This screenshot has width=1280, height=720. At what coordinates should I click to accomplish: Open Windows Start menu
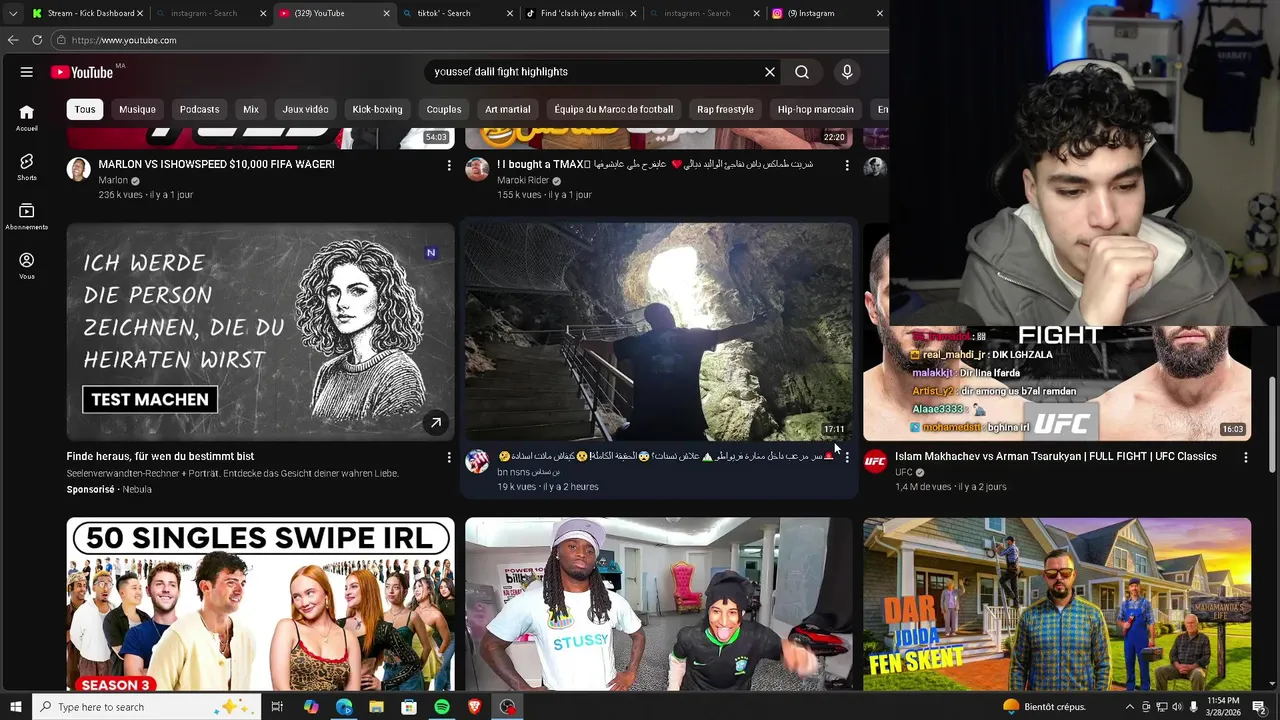15,707
